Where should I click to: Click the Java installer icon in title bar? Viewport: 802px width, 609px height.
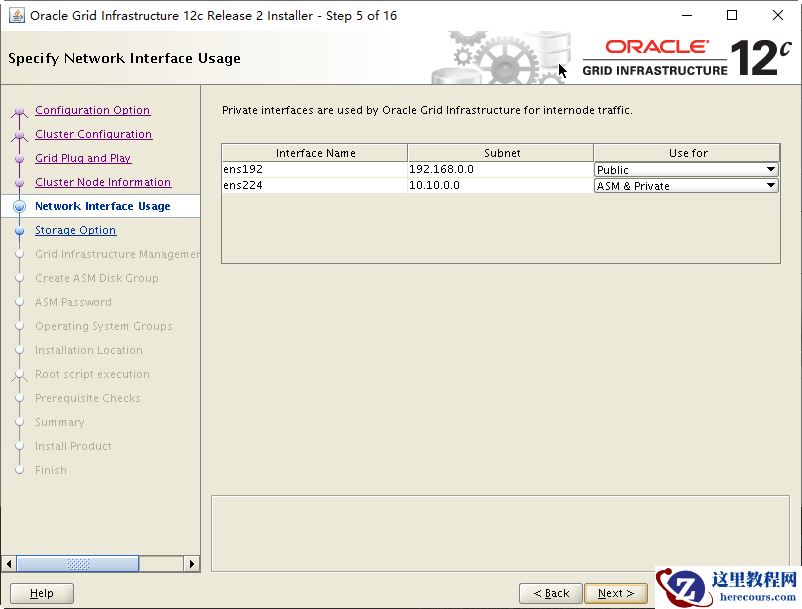point(17,15)
